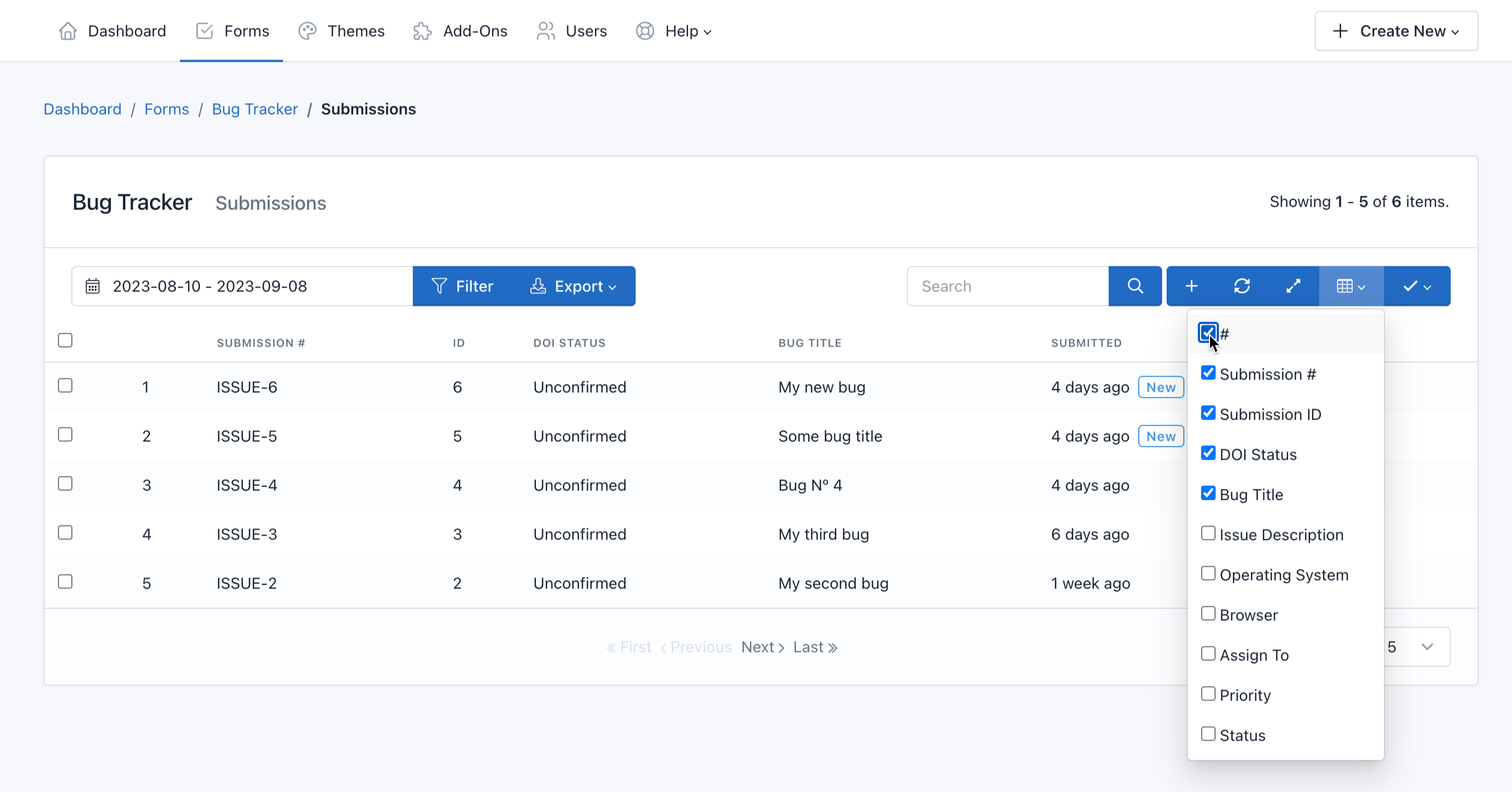Open the Add-Ons puzzle icon
This screenshot has height=792, width=1512.
click(x=423, y=31)
